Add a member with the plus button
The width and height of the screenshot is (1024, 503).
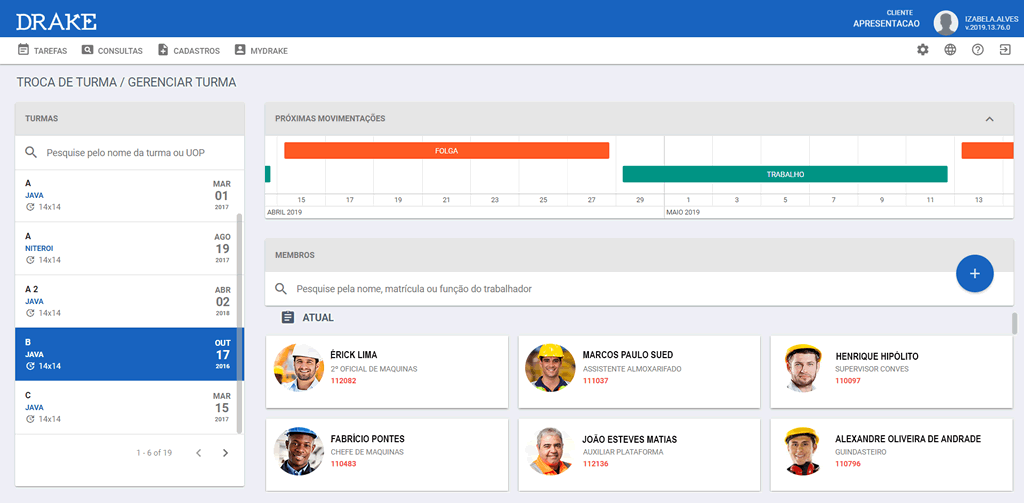point(974,273)
